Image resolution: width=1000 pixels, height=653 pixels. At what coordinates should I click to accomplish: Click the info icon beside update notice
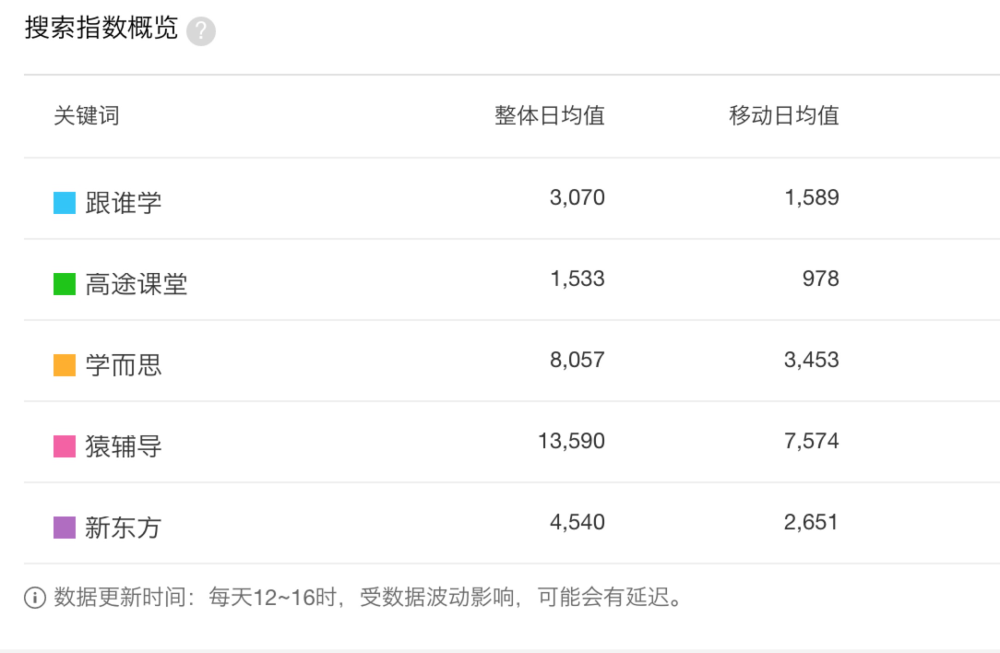click(x=35, y=598)
